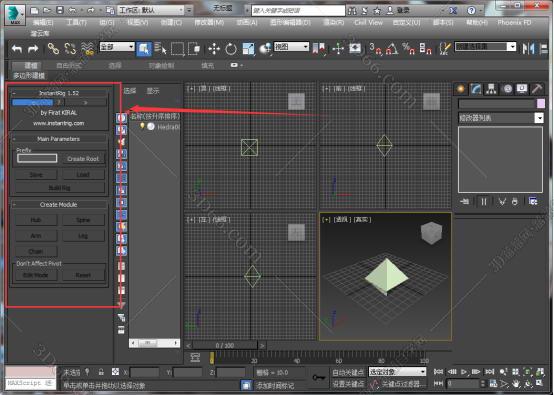Open the Utilities hammer panel tab

click(537, 89)
